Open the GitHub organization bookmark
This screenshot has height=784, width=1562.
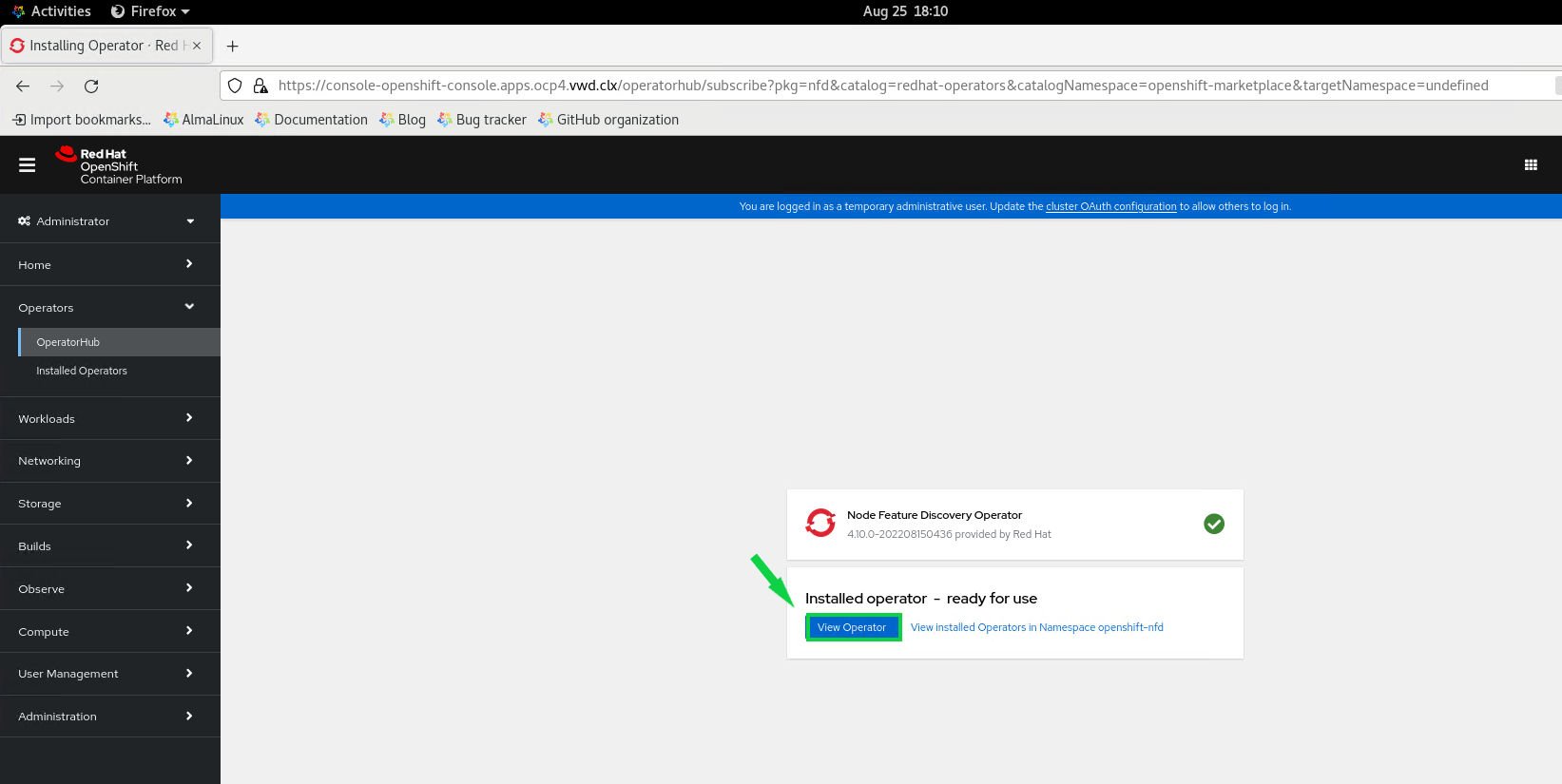608,120
